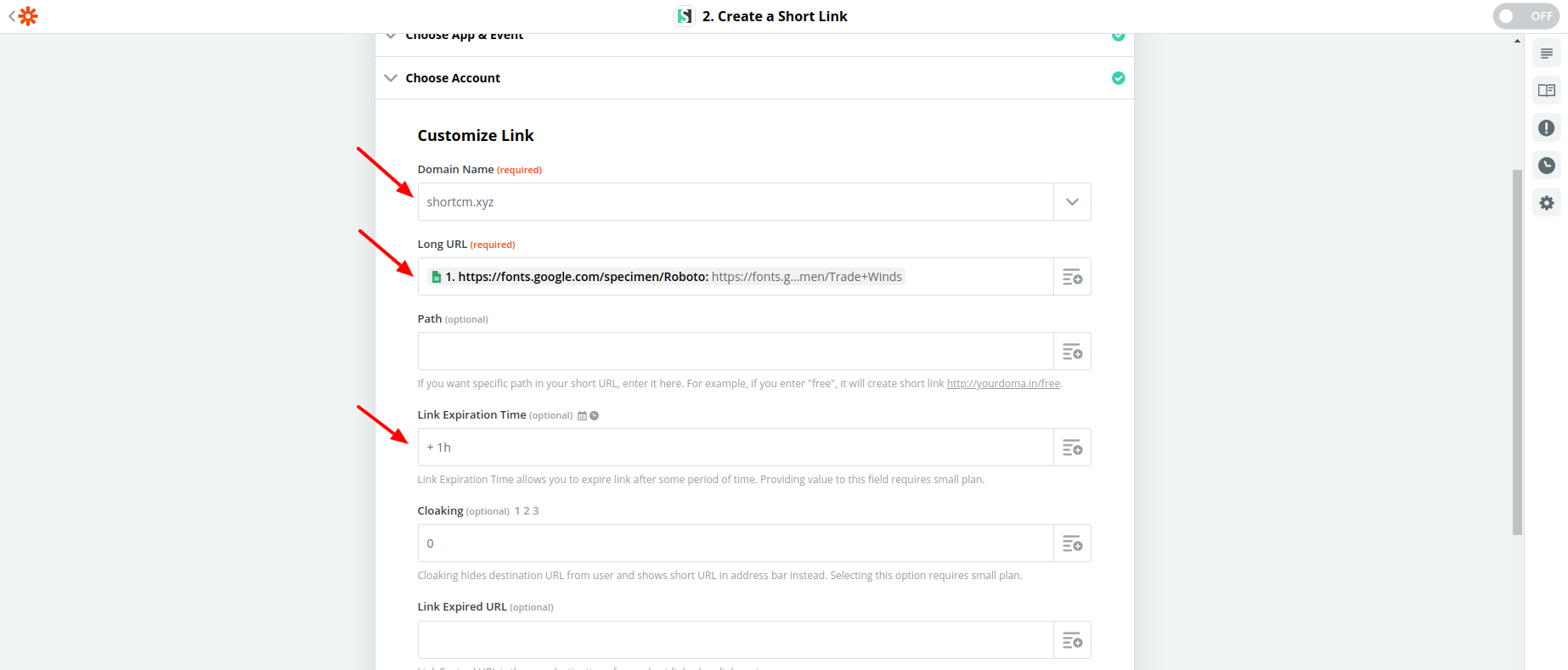1568x670 pixels.
Task: Click the green checkmark on Choose App & Event
Action: 1118,35
